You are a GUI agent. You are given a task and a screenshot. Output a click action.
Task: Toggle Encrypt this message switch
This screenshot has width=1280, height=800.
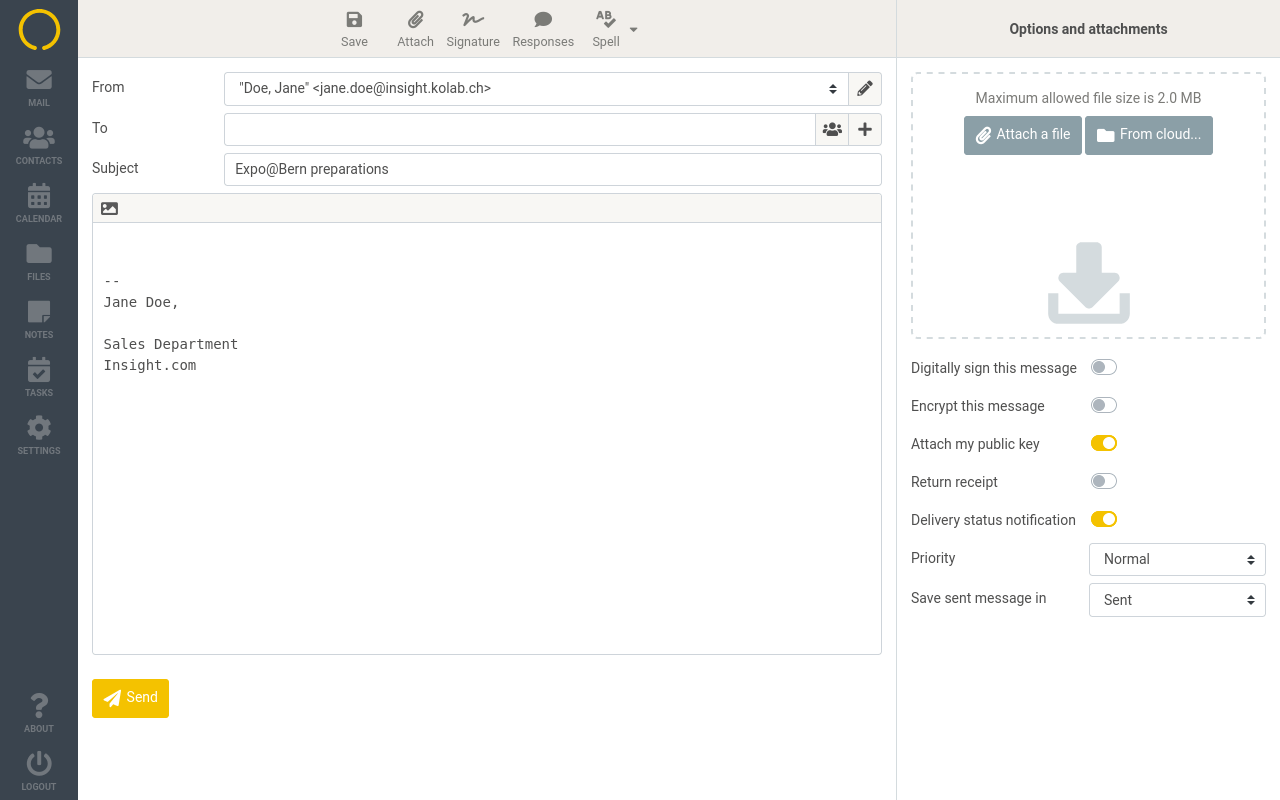(1103, 405)
